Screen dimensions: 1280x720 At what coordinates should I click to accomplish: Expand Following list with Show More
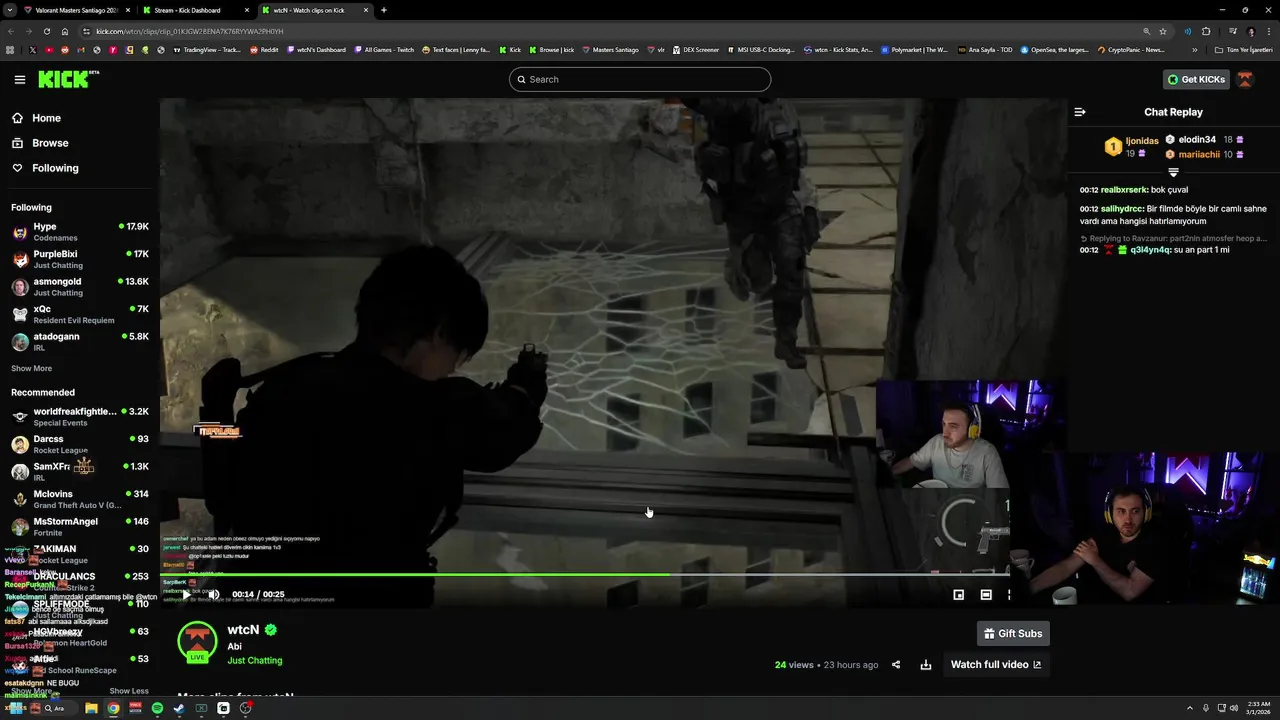tap(31, 368)
